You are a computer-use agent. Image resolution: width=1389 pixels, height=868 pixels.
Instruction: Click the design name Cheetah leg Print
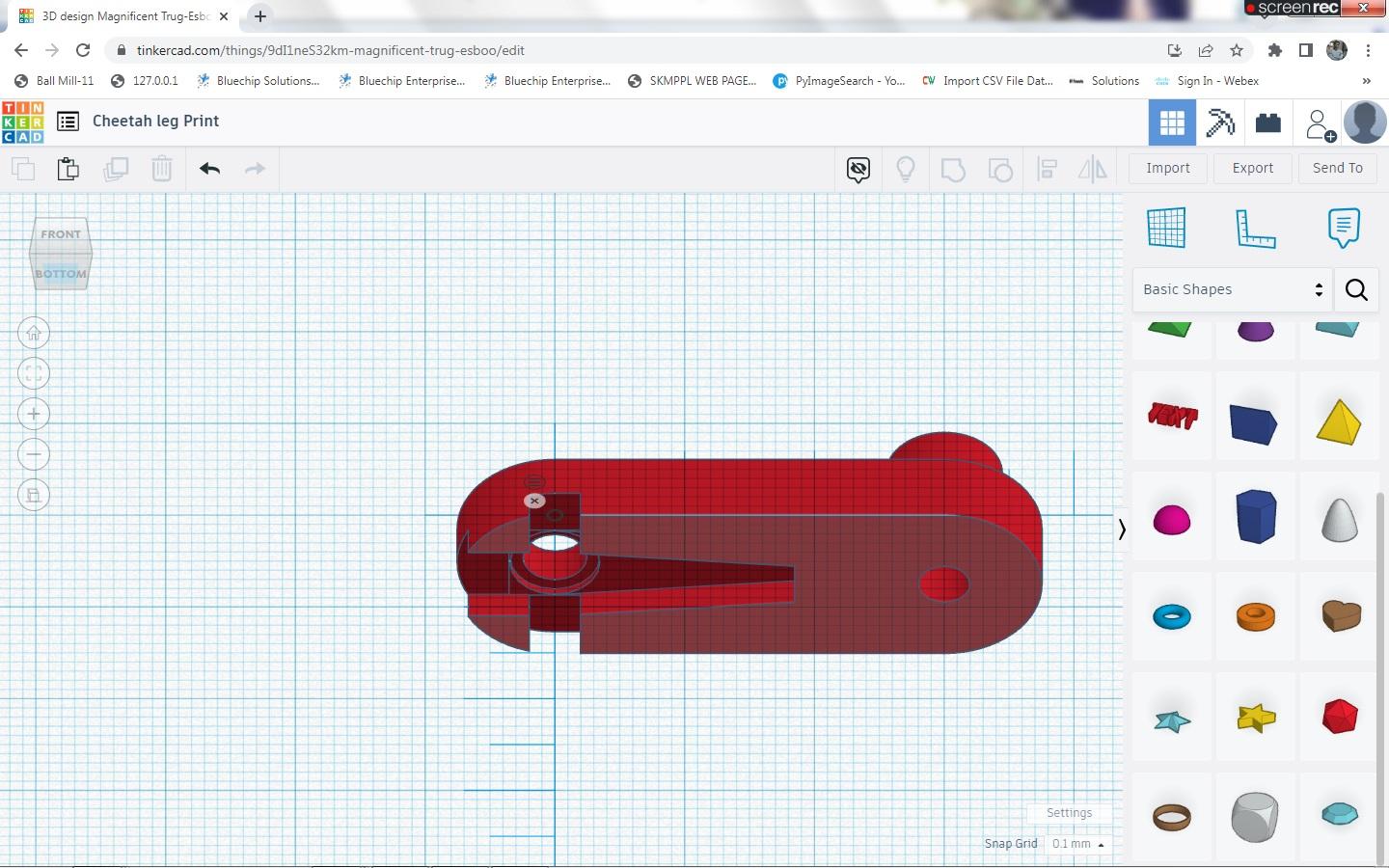click(155, 122)
